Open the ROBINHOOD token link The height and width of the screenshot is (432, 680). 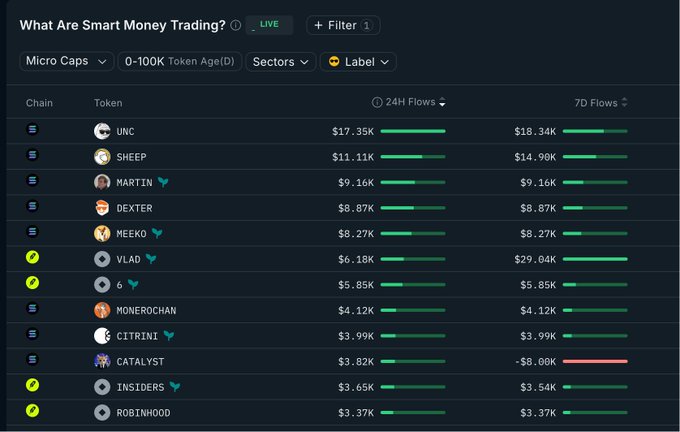[x=143, y=413]
